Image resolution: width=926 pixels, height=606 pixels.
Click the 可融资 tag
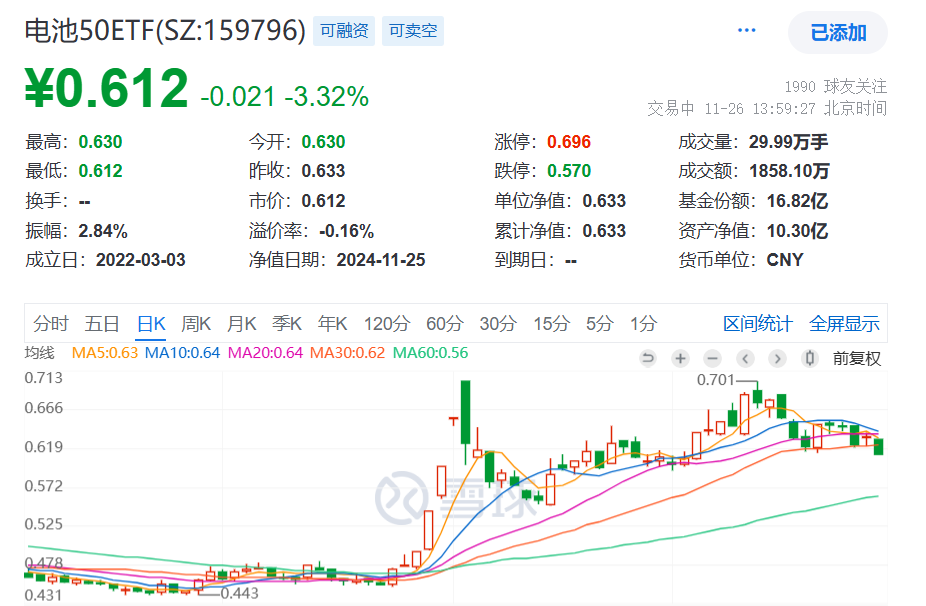[344, 31]
